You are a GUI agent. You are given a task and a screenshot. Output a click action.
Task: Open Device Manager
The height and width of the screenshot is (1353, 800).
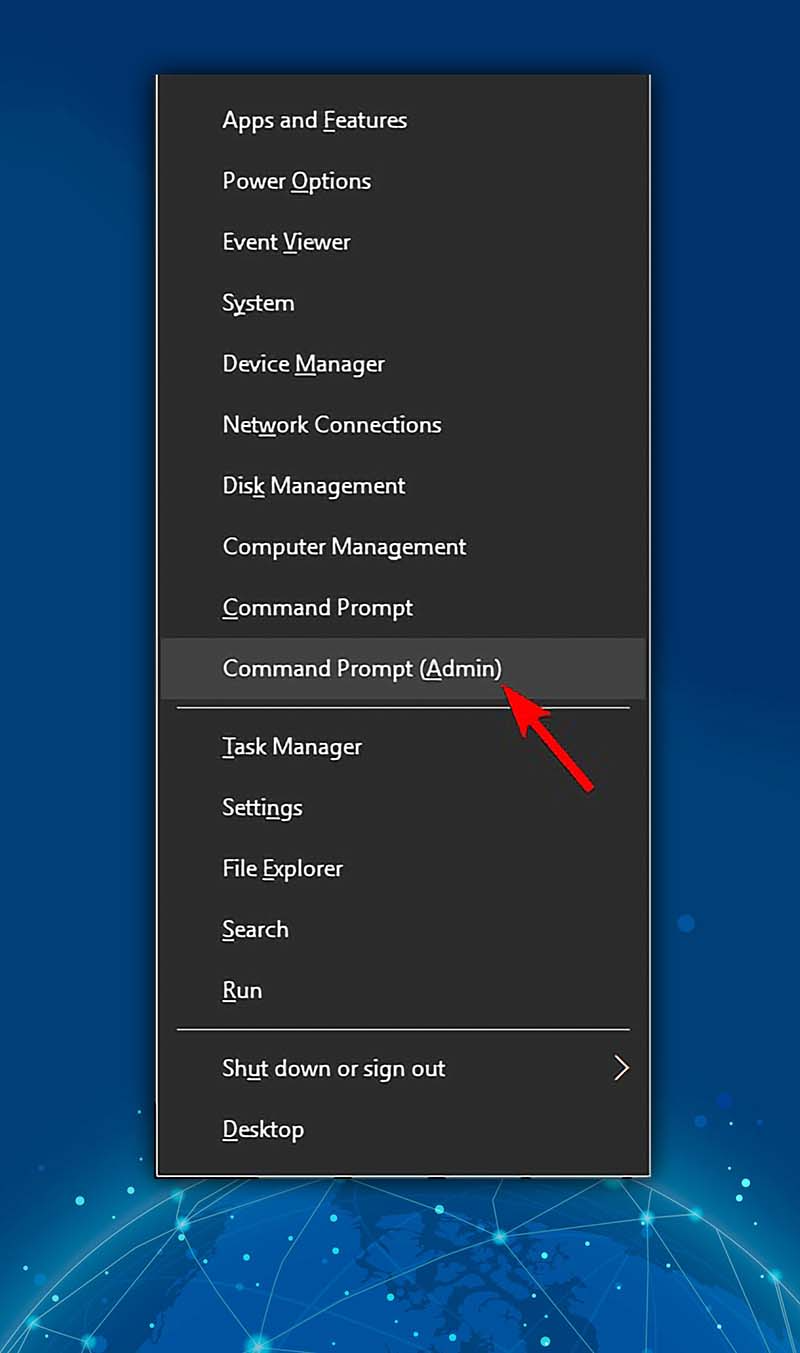point(303,364)
